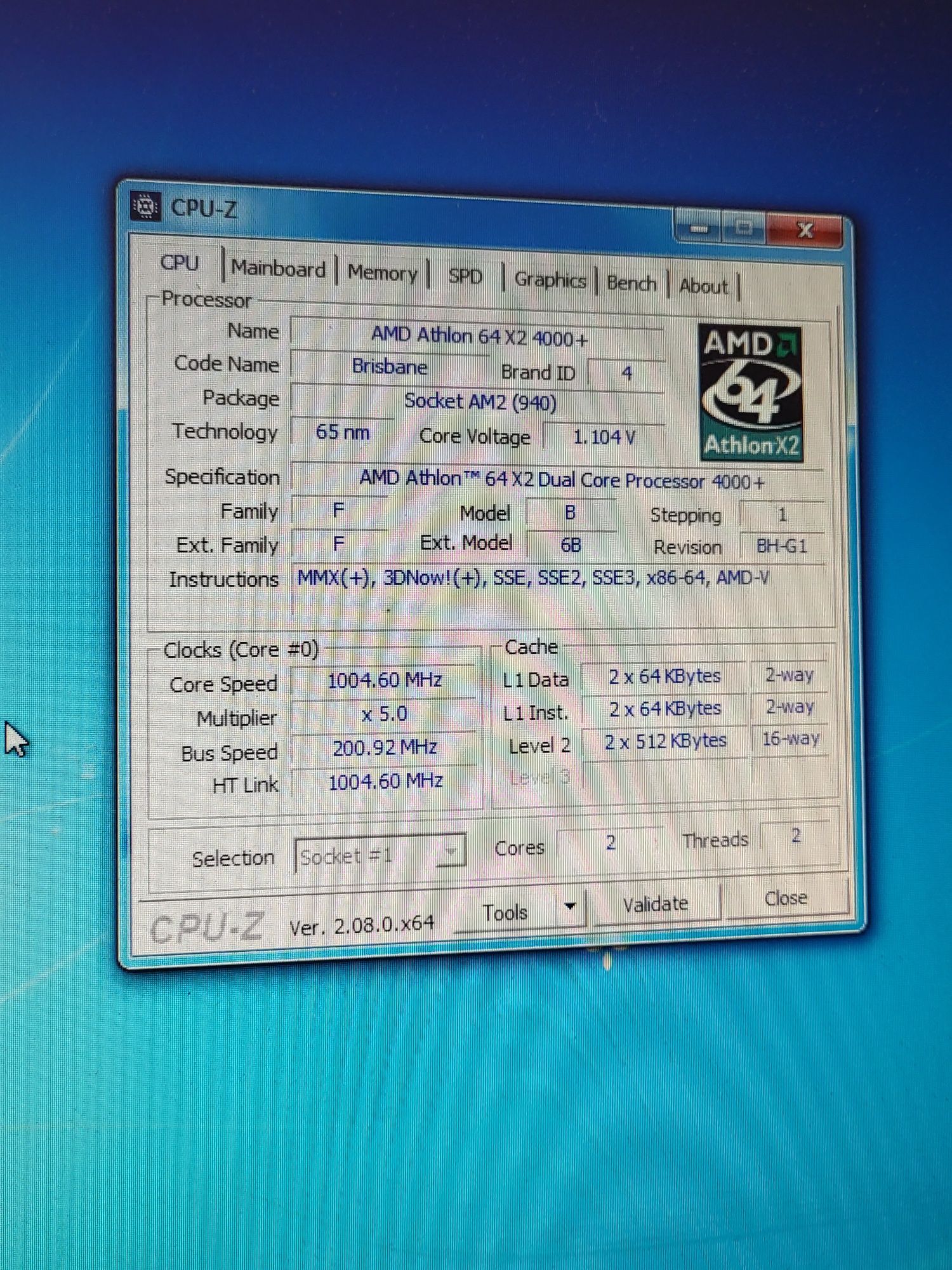Click the empty Level 3 cache field
Screen dimensions: 952x1270
pos(666,773)
